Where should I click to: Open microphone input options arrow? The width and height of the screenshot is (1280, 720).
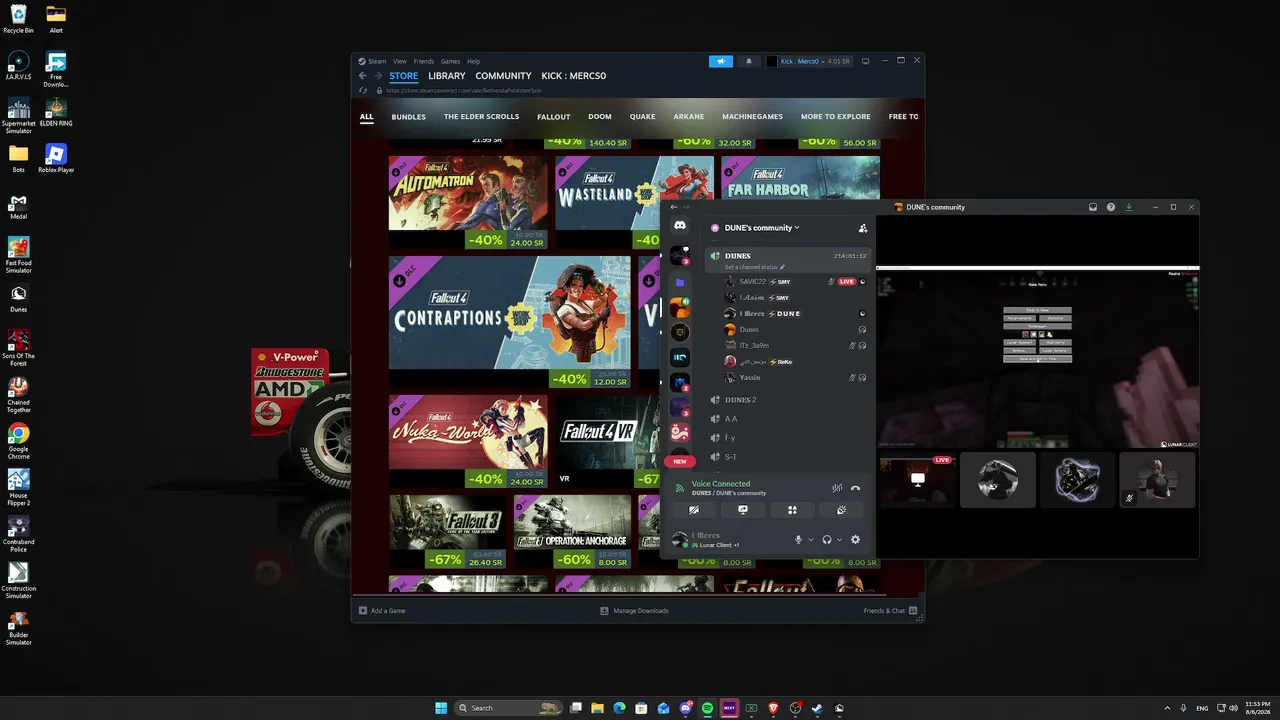point(810,540)
